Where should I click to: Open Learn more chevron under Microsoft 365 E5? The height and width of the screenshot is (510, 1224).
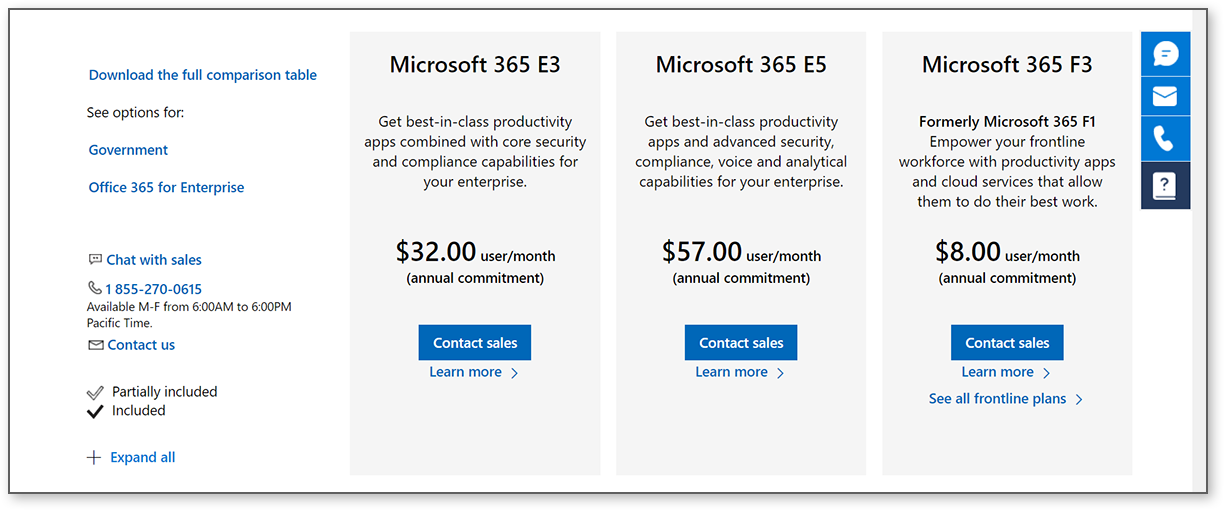point(781,373)
